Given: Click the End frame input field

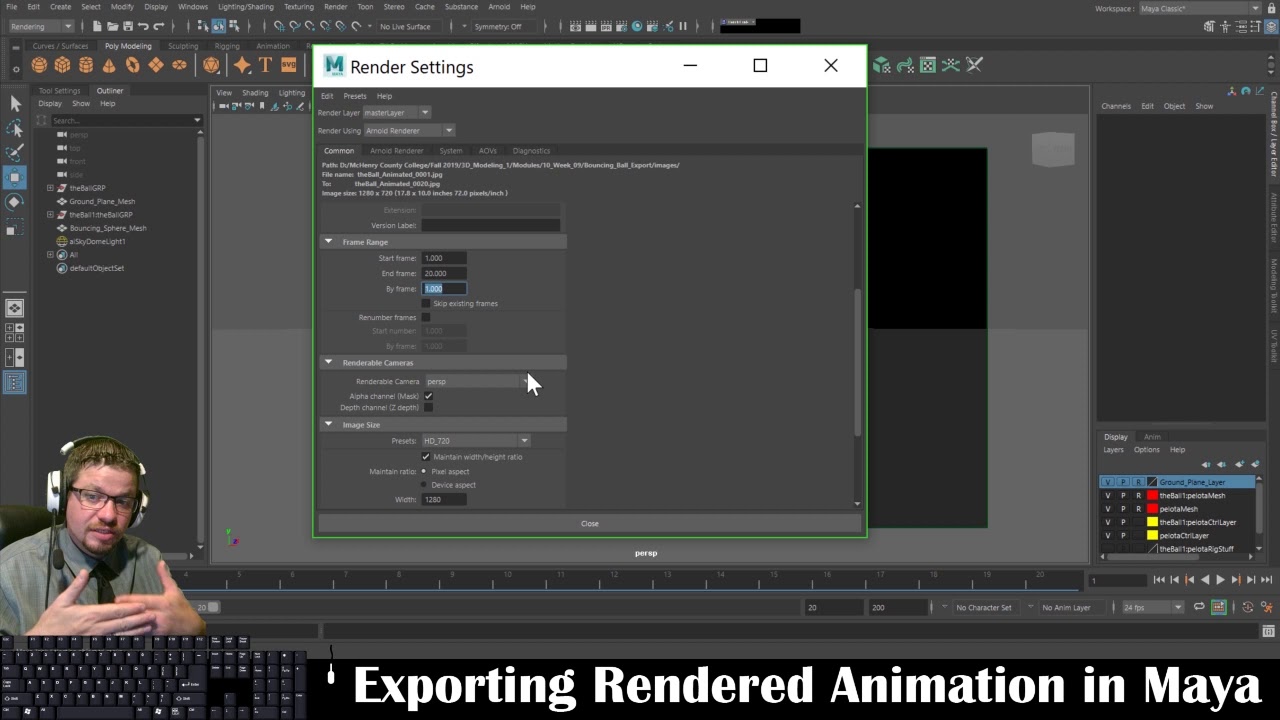Looking at the screenshot, I should click(444, 273).
